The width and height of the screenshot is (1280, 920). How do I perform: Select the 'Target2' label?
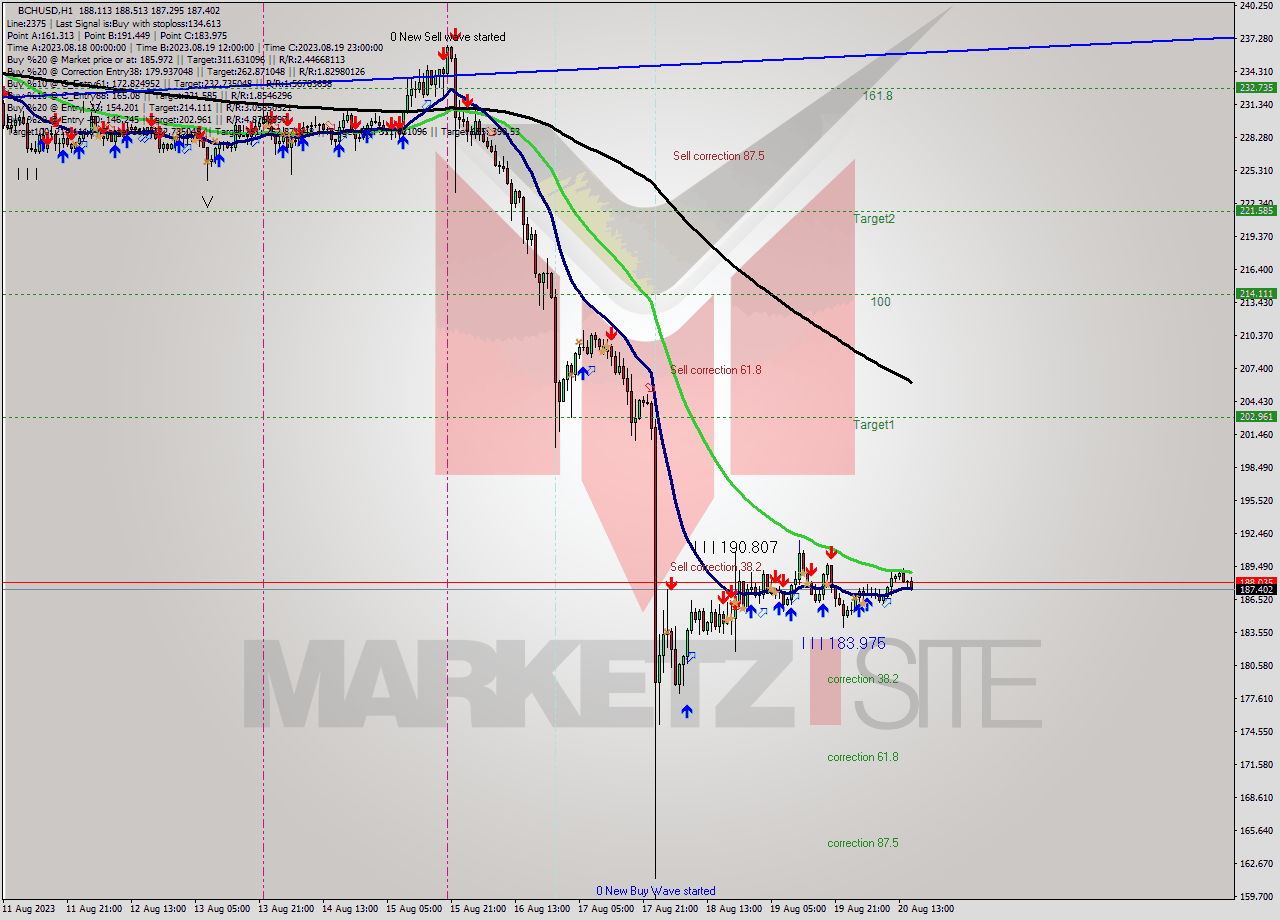click(874, 218)
